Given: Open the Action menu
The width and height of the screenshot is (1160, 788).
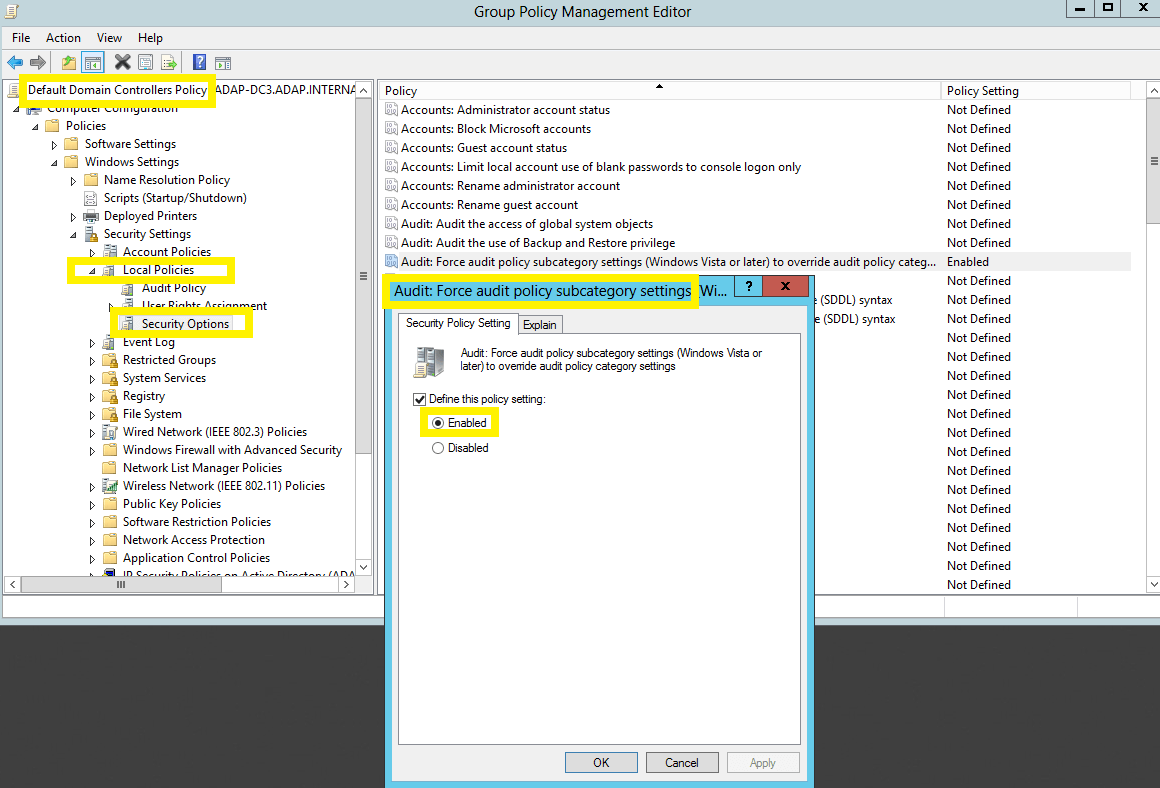Looking at the screenshot, I should point(63,37).
